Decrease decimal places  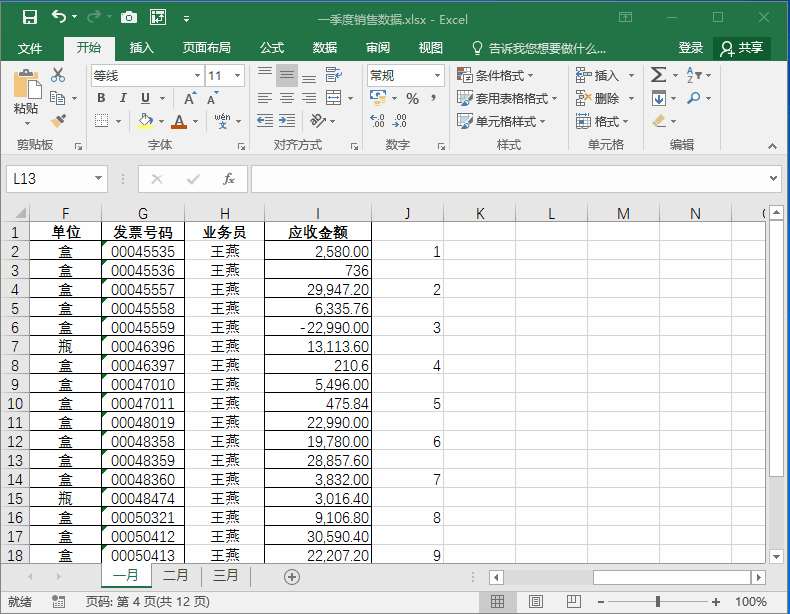pos(400,121)
